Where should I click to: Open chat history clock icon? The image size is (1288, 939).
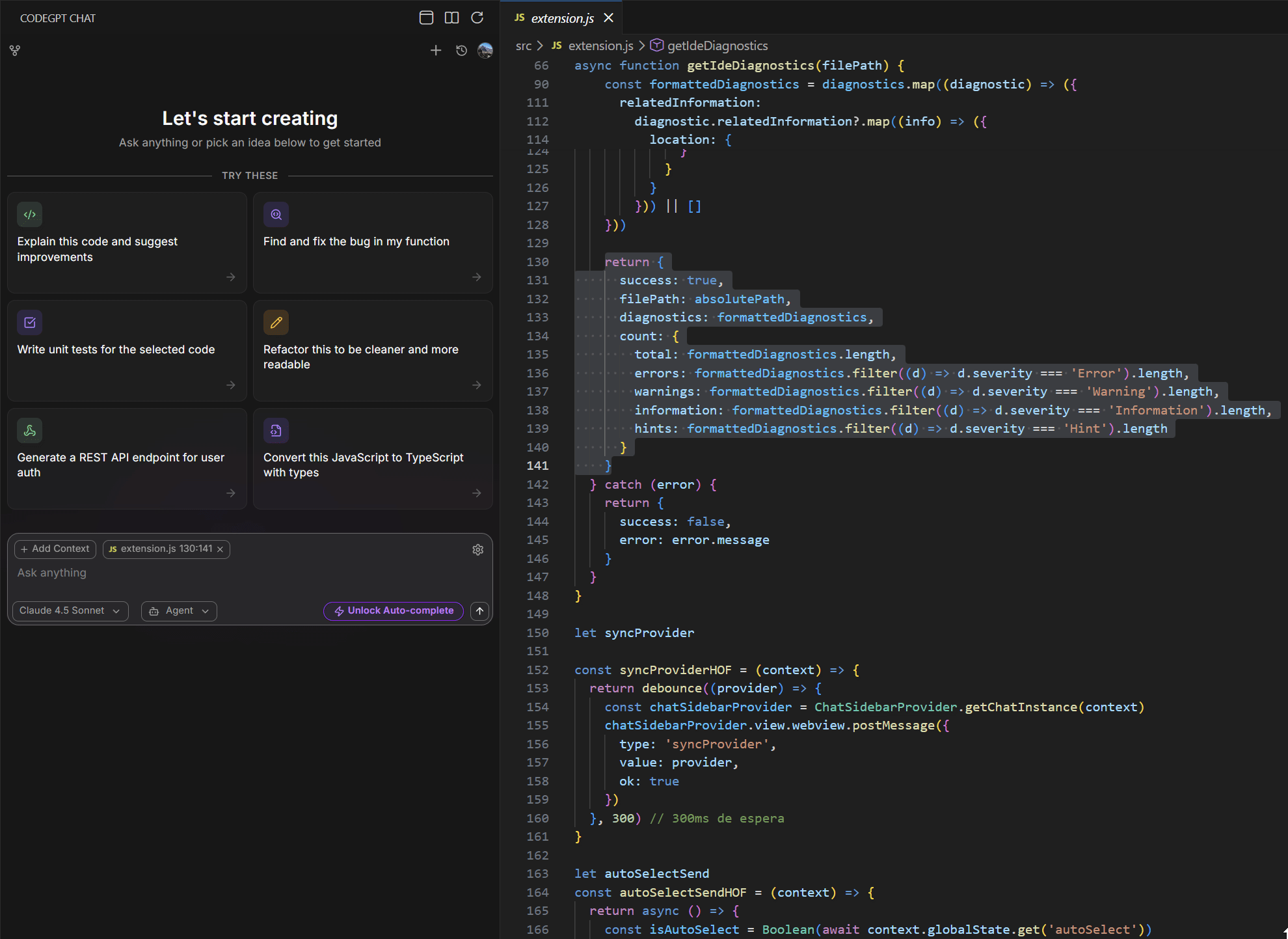click(x=461, y=51)
